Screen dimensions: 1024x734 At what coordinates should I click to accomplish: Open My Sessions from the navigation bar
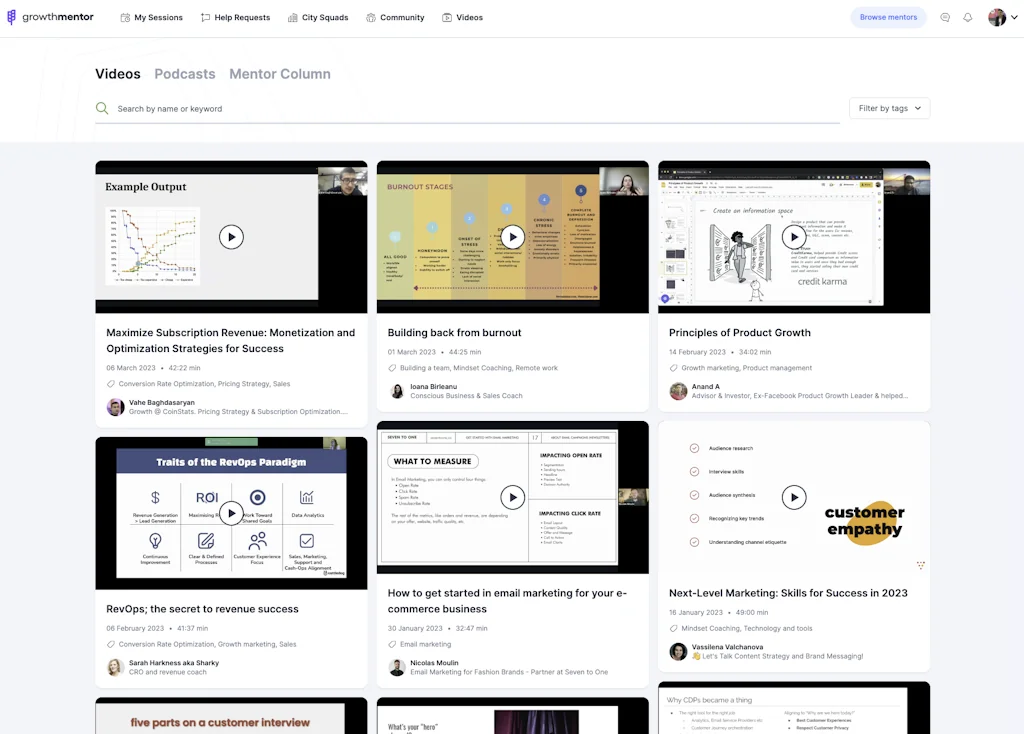pyautogui.click(x=152, y=17)
